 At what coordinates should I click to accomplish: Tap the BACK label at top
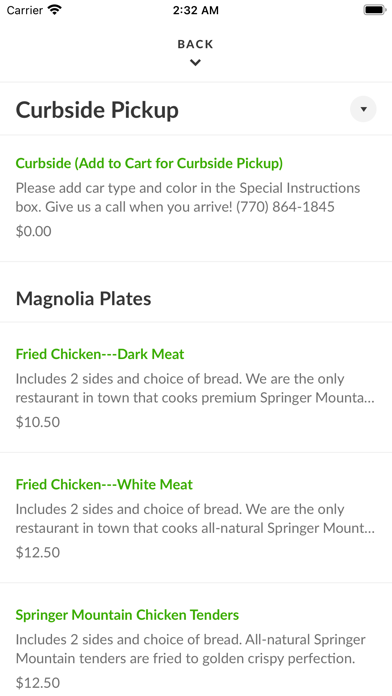(195, 44)
